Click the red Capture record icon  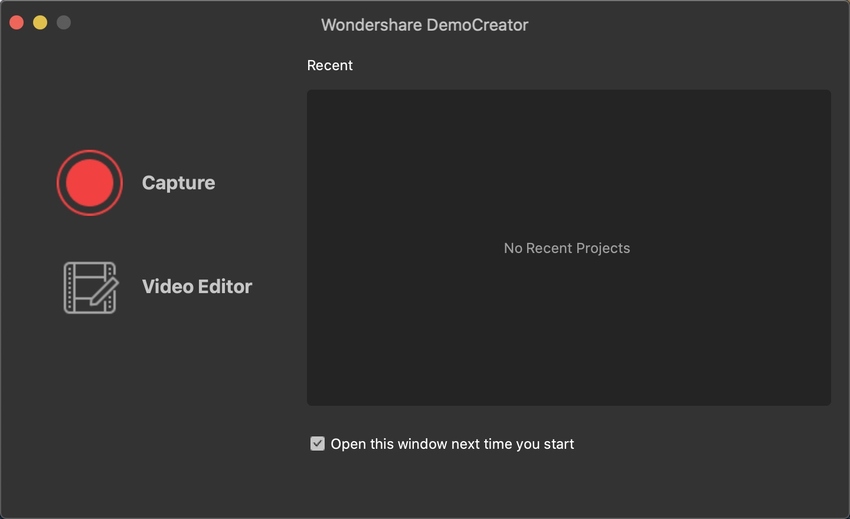point(89,183)
